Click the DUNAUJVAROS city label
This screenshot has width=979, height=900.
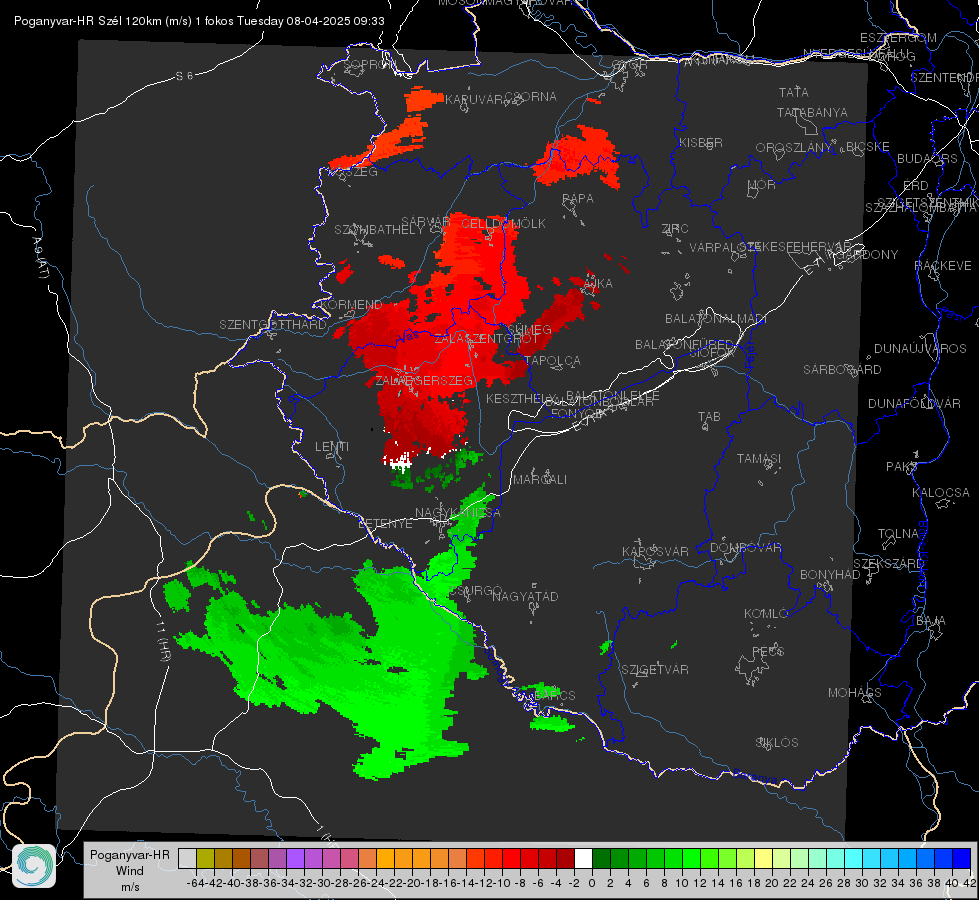click(x=920, y=349)
